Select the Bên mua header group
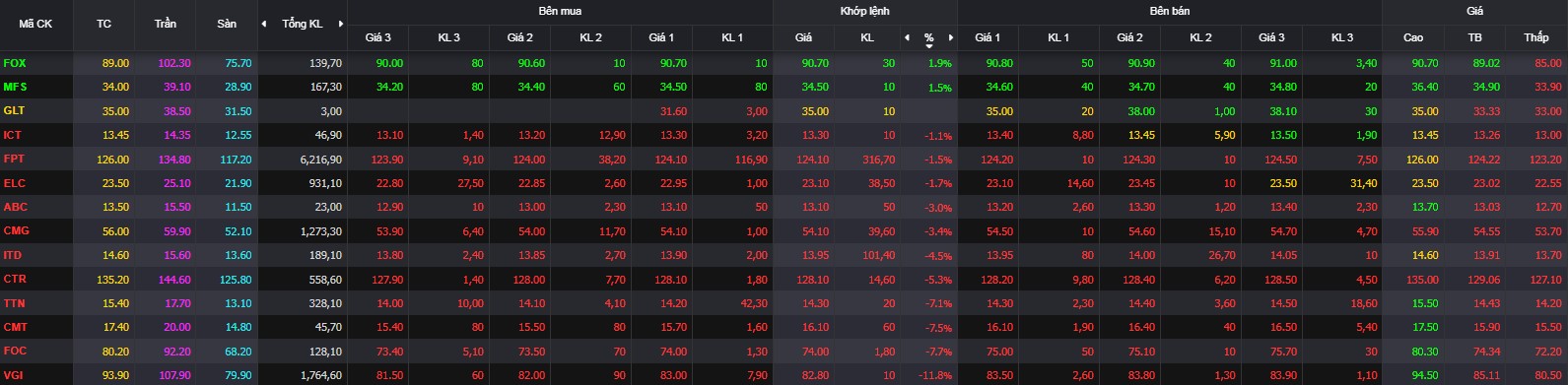The image size is (1568, 385). [560, 11]
